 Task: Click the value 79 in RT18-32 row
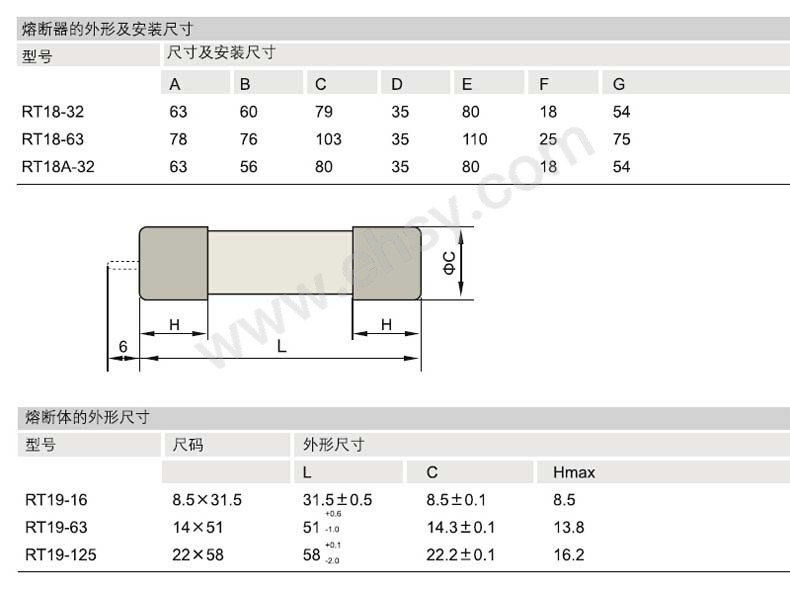(324, 111)
